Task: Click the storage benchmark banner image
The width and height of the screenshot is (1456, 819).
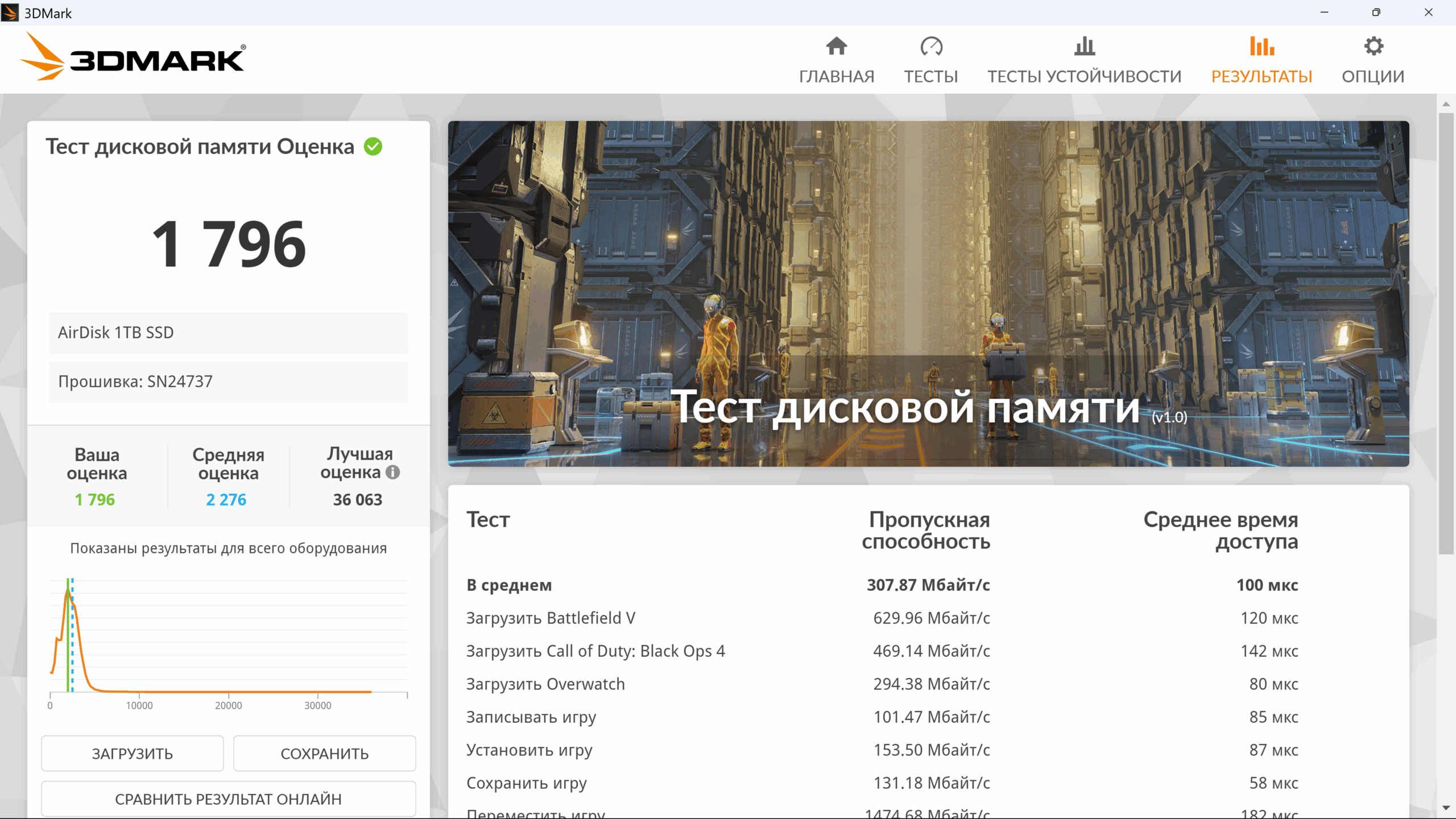Action: (x=928, y=293)
